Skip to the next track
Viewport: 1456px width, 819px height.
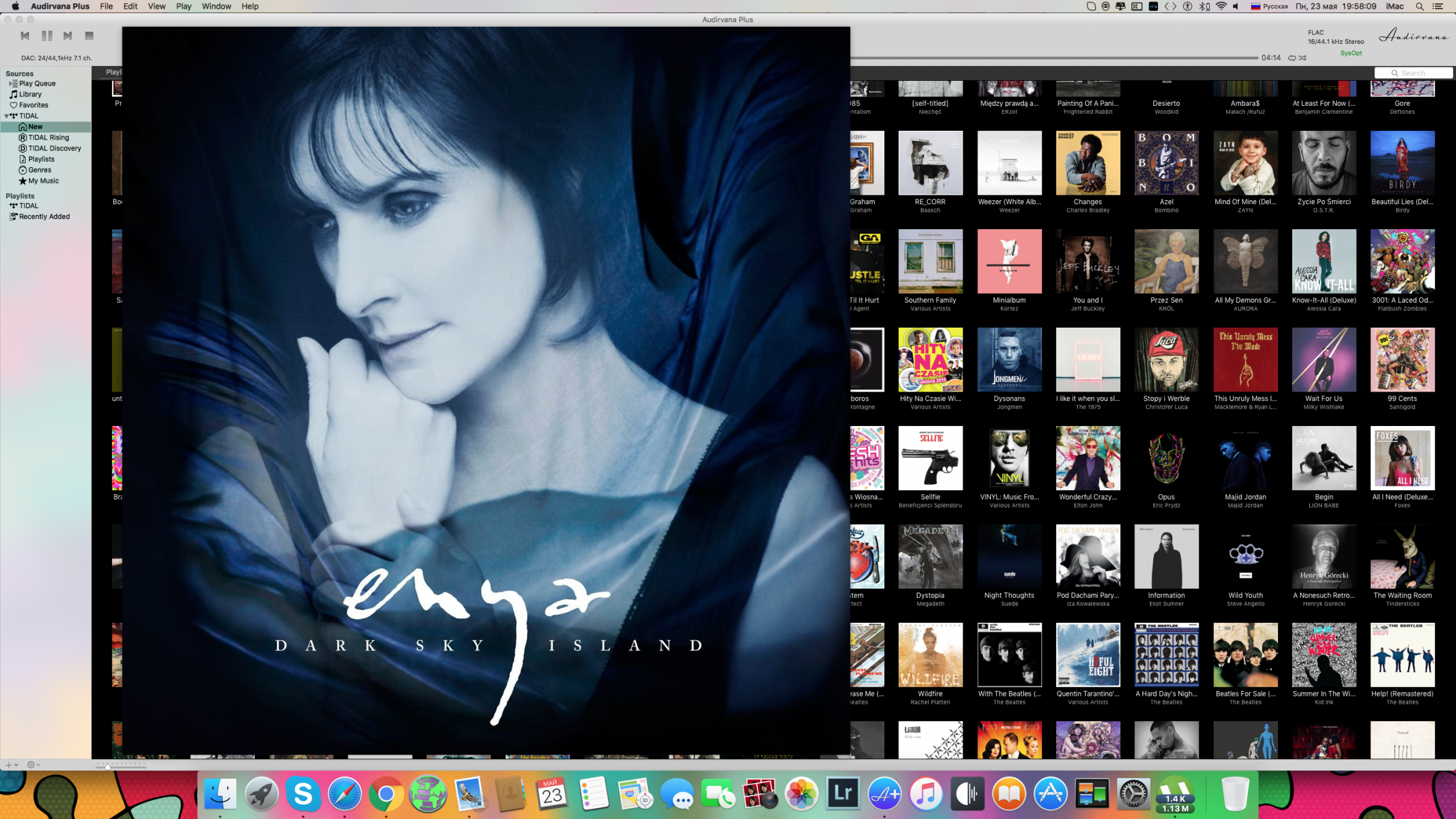(67, 36)
